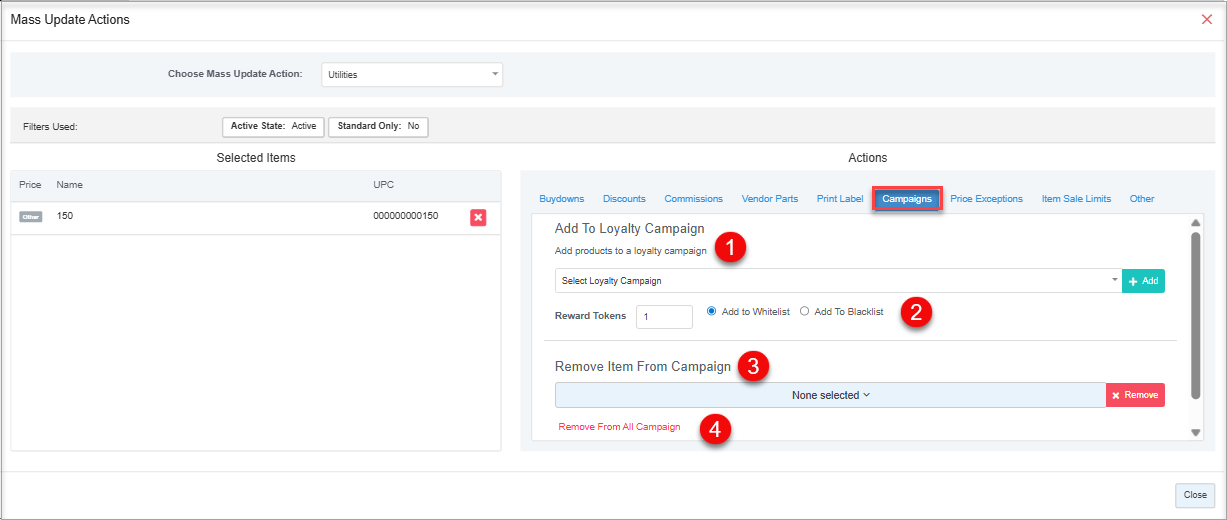1227x520 pixels.
Task: Click the 'Other' price tag badge
Action: (x=31, y=217)
